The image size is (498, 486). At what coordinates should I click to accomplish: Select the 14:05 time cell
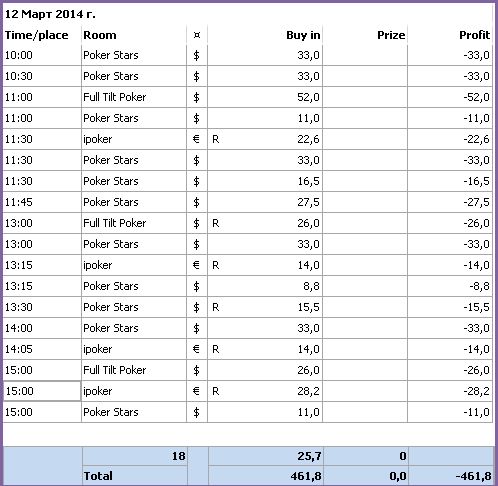coord(42,349)
